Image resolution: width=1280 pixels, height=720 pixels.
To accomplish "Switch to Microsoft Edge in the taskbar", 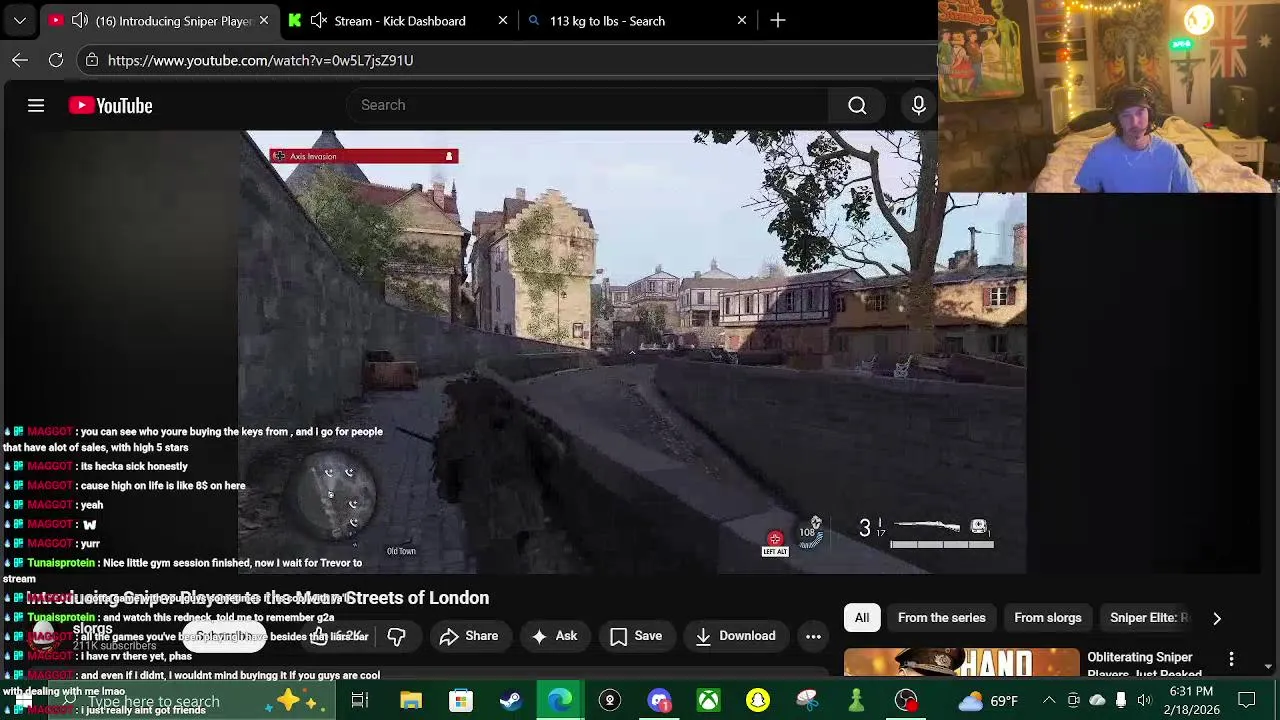I will tap(560, 701).
